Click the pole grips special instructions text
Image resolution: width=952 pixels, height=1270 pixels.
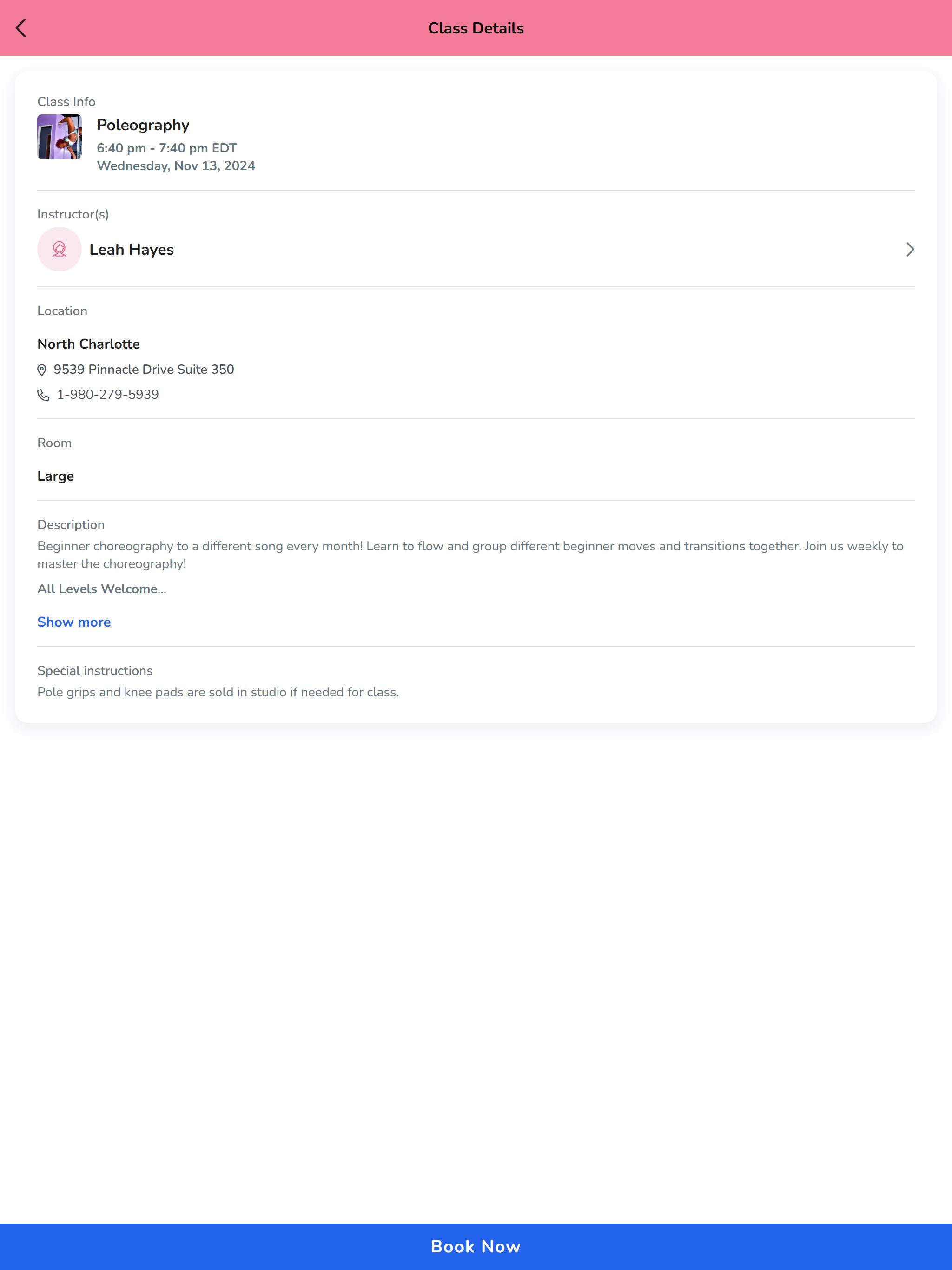tap(218, 692)
